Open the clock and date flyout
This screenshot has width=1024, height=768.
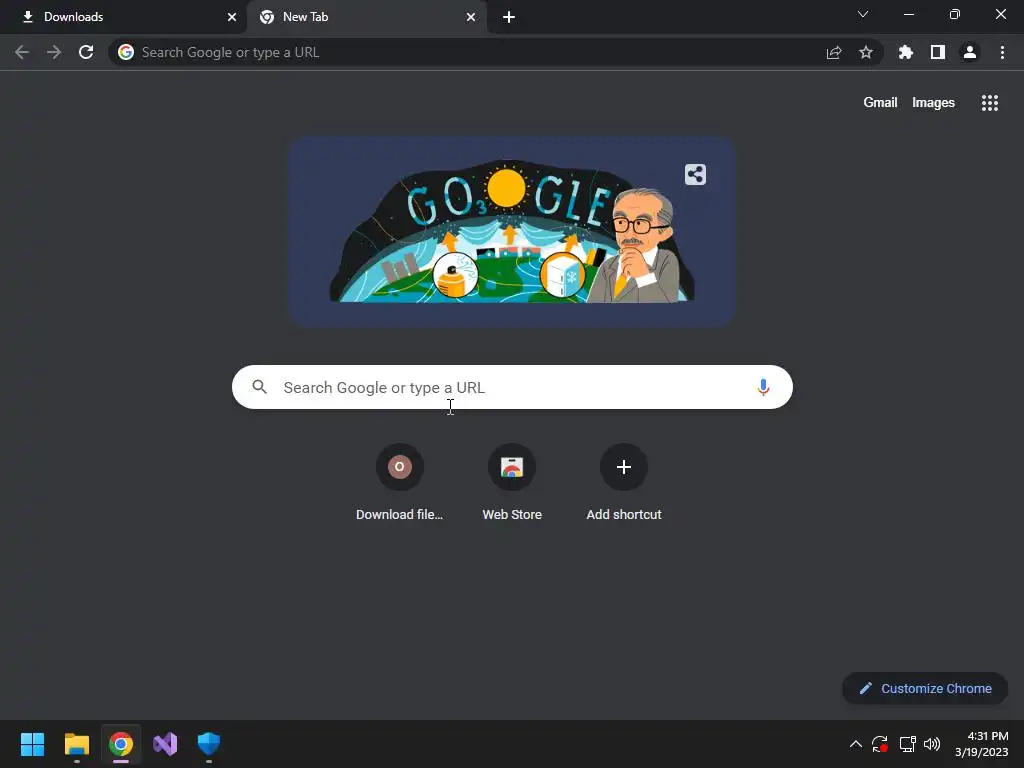[982, 744]
